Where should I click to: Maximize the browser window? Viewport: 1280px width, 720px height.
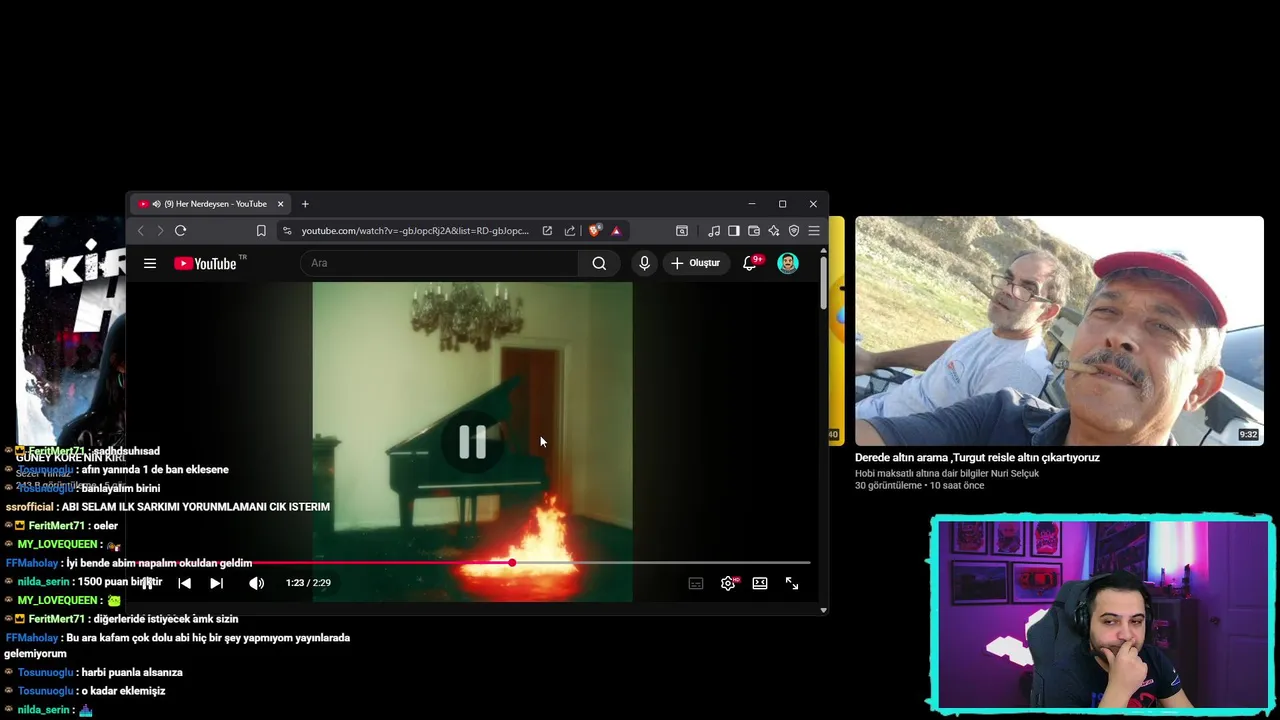782,204
